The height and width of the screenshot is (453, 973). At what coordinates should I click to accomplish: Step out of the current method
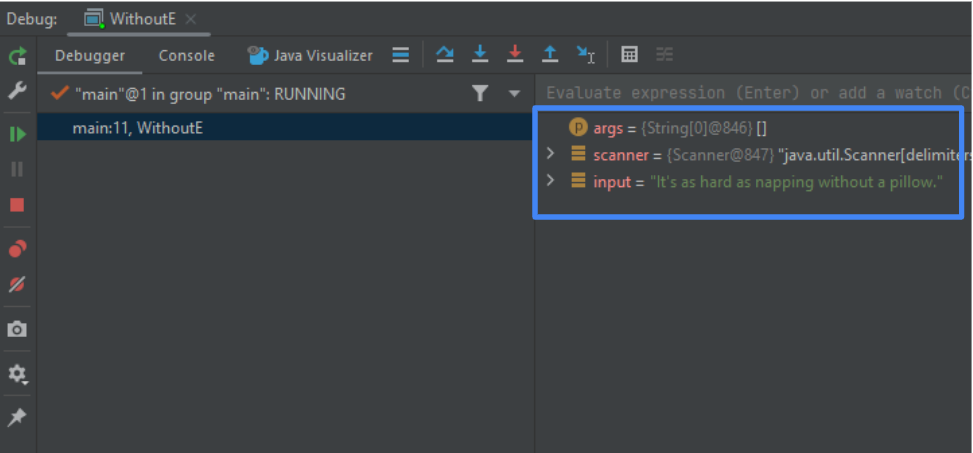(550, 55)
